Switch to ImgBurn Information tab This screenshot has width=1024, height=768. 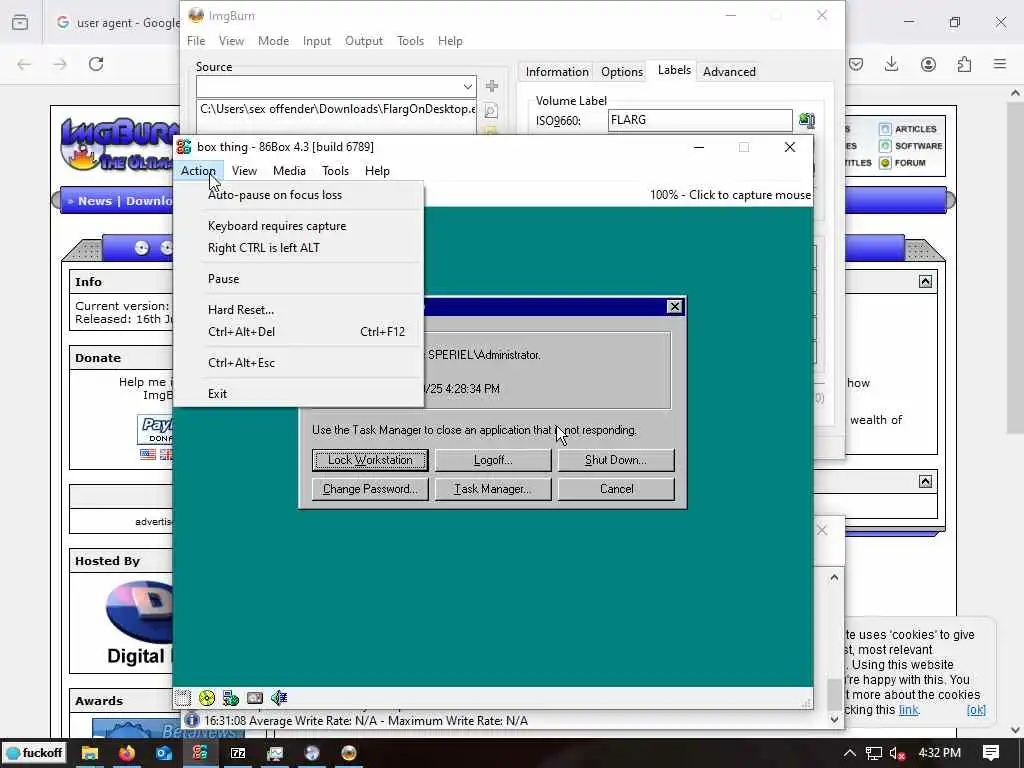557,72
